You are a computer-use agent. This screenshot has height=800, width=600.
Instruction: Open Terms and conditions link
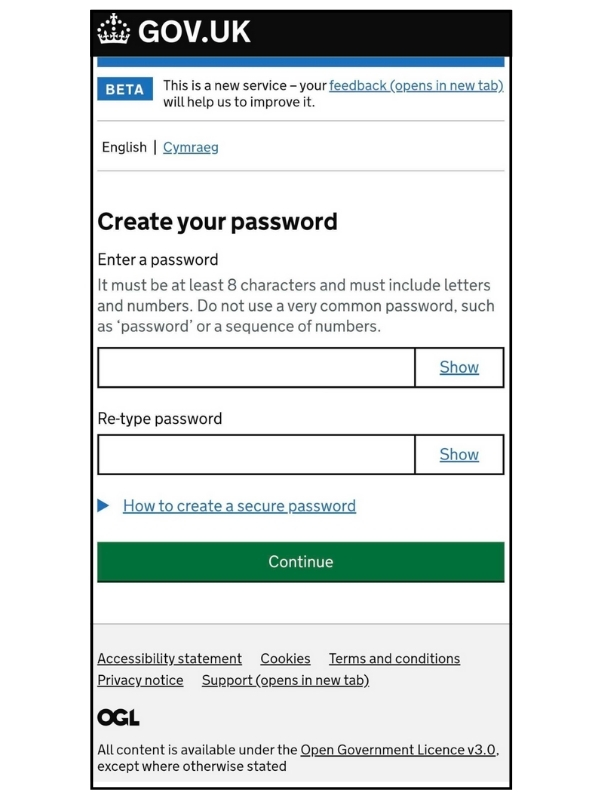(x=394, y=659)
